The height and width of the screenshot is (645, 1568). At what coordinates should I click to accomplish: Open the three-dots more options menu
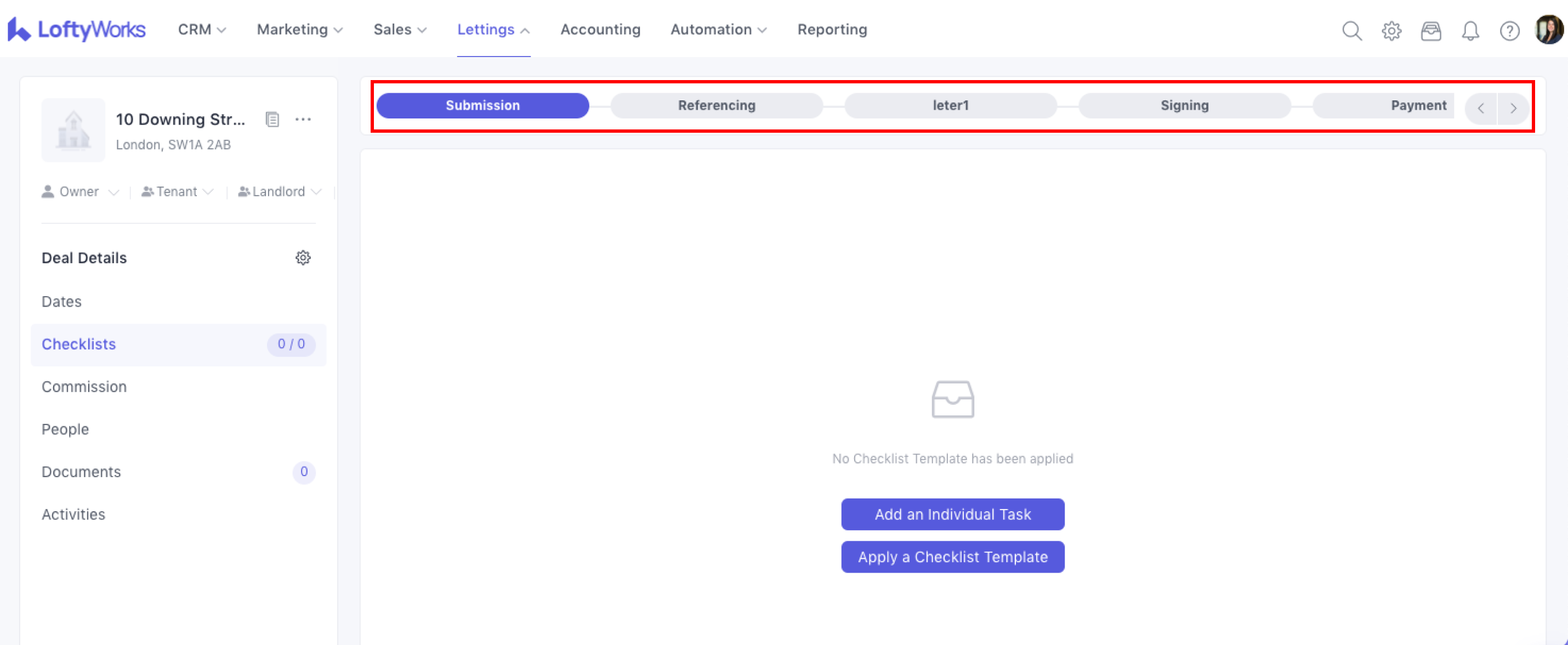click(x=303, y=120)
